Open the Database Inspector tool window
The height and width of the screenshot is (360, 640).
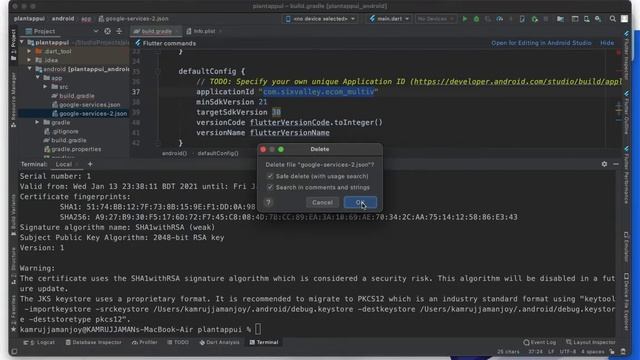coord(93,342)
